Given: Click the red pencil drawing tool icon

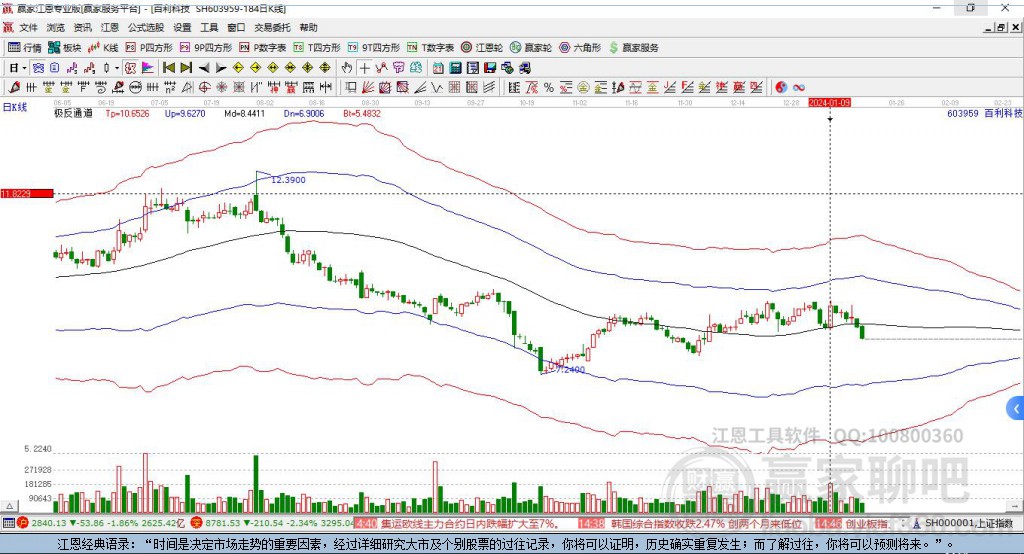Looking at the screenshot, I should [14, 87].
